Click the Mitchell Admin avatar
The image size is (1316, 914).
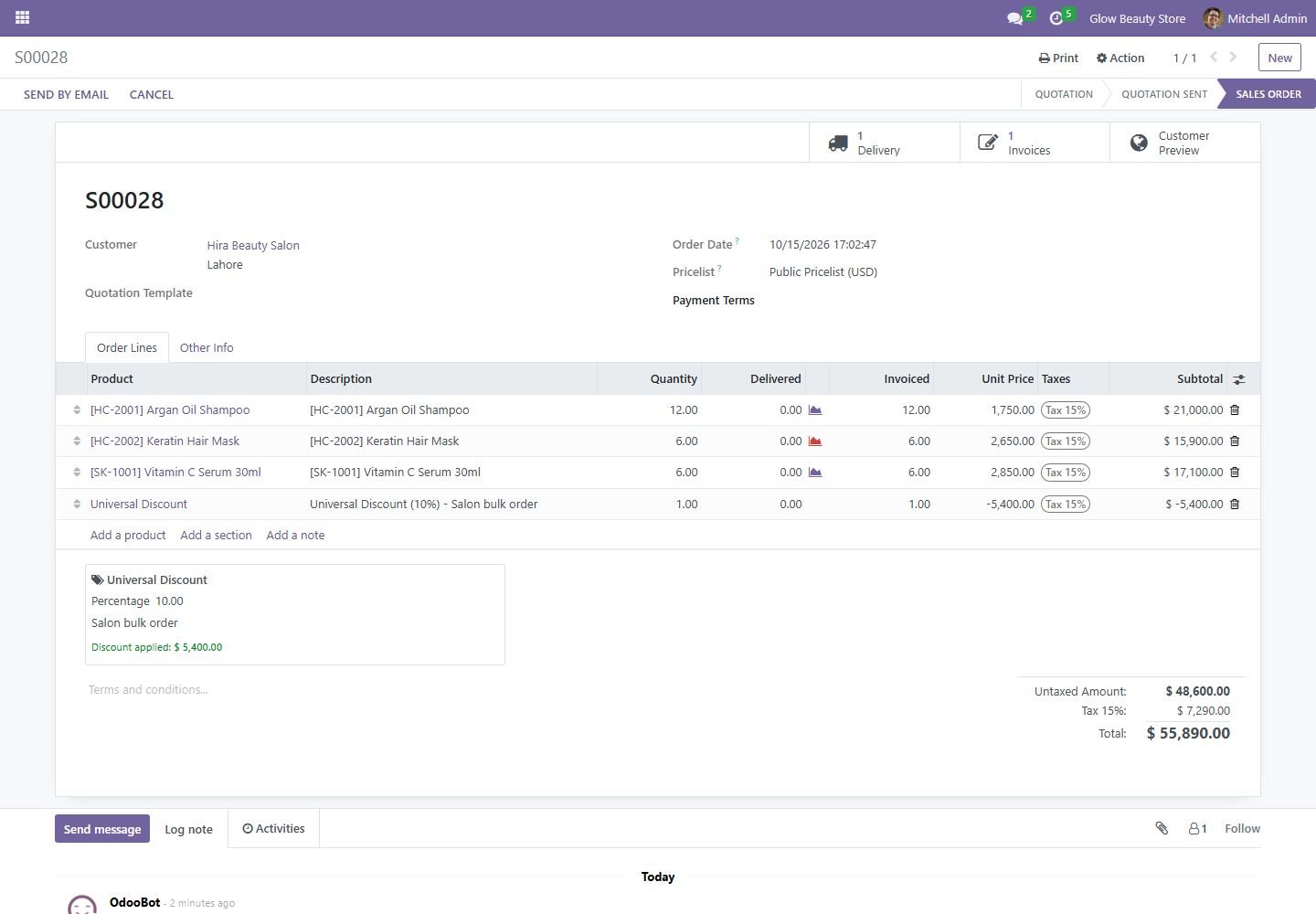(1213, 18)
